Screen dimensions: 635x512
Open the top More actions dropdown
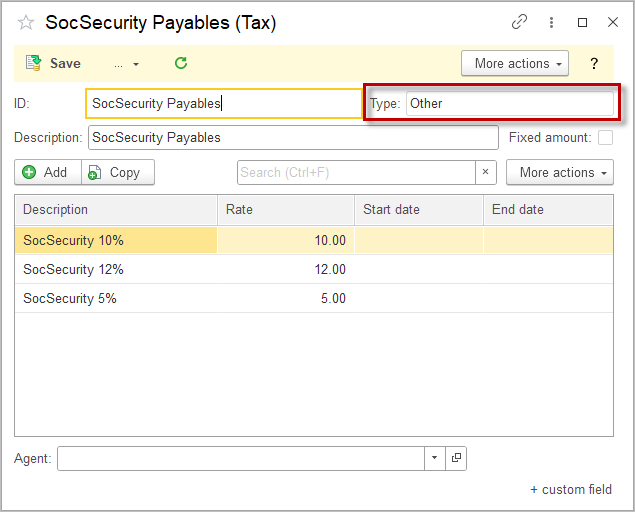tap(514, 64)
